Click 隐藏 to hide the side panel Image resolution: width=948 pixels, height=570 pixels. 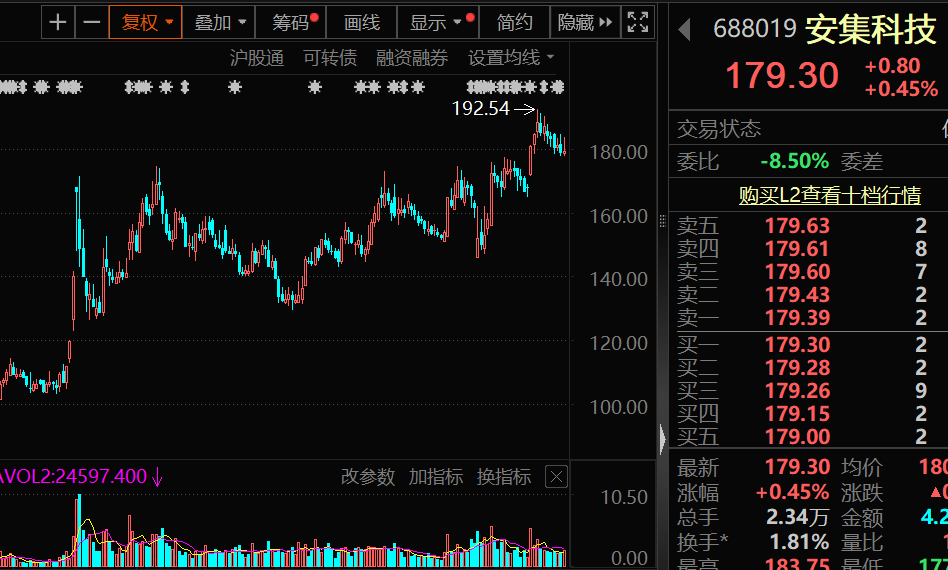tap(584, 22)
